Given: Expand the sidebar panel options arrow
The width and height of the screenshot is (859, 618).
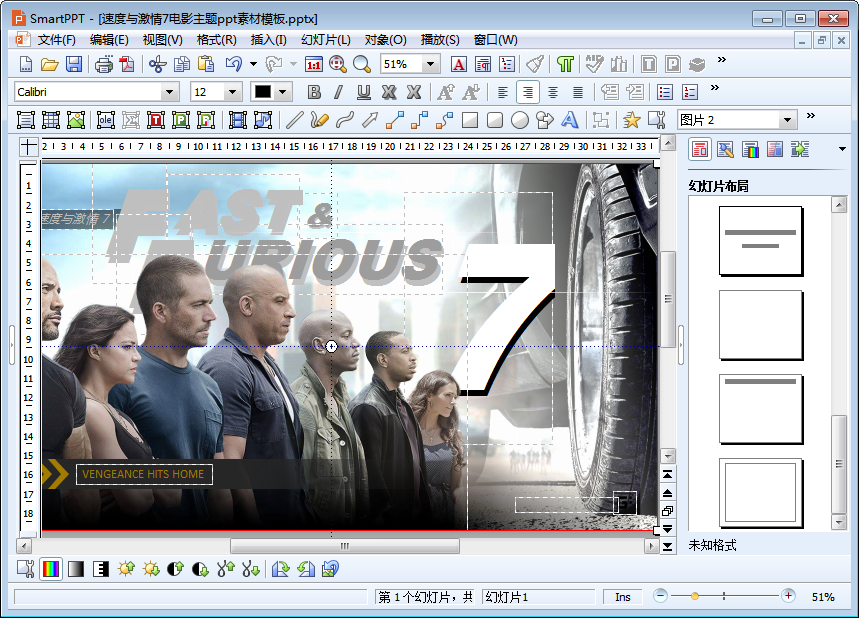Looking at the screenshot, I should [842, 149].
